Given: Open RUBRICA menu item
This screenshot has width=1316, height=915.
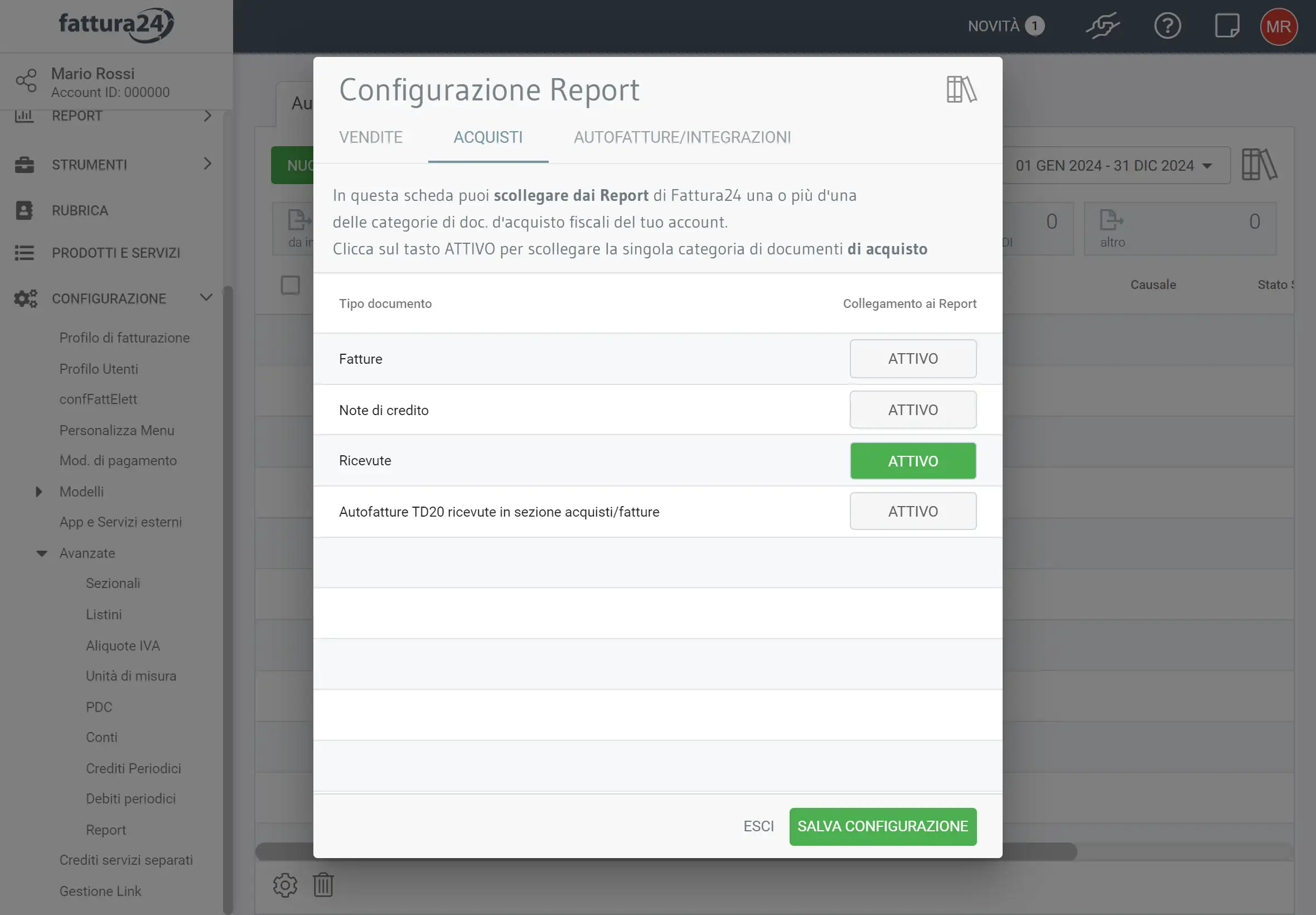Looking at the screenshot, I should point(80,210).
